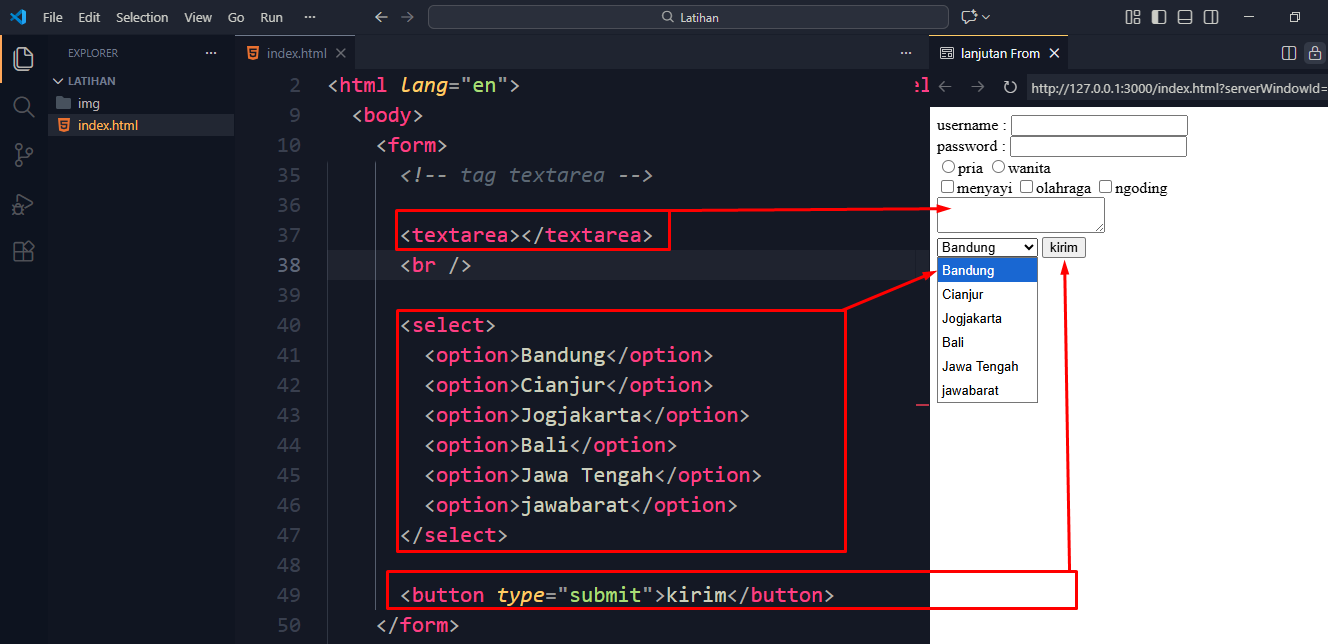Image resolution: width=1328 pixels, height=644 pixels.
Task: Select the wanita radio button
Action: [998, 167]
